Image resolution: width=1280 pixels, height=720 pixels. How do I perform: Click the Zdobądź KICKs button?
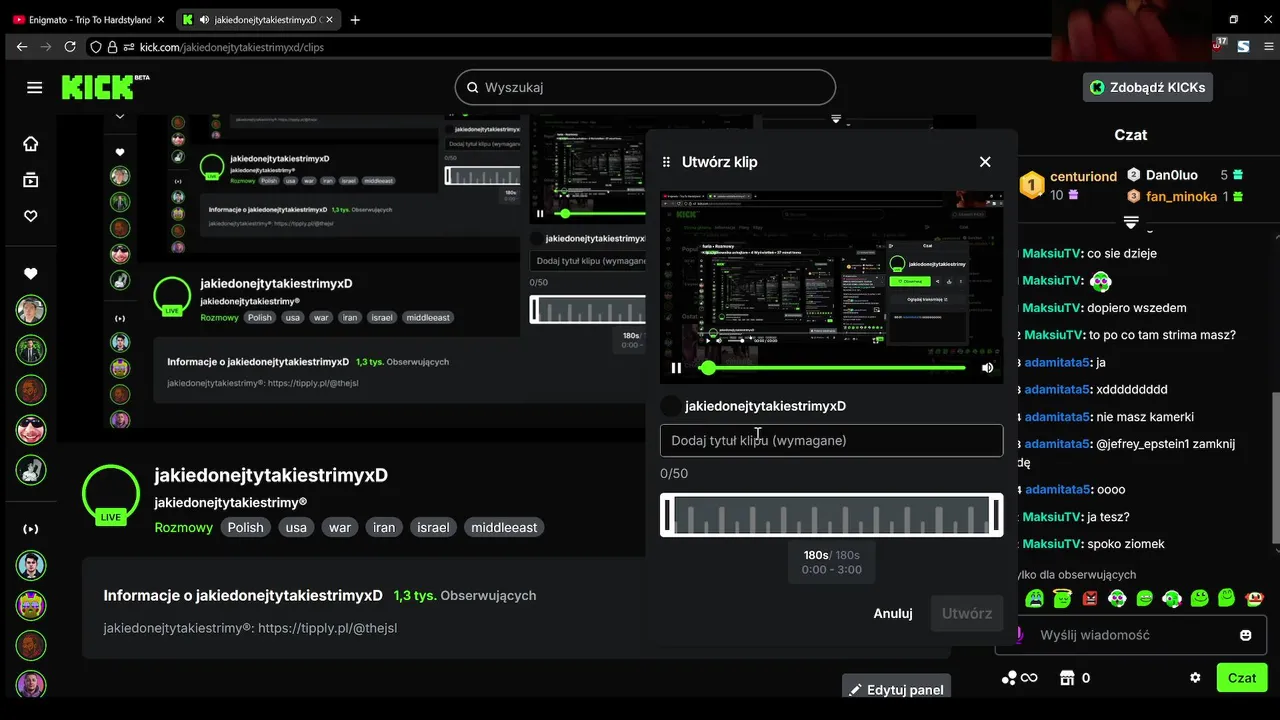pyautogui.click(x=1148, y=87)
